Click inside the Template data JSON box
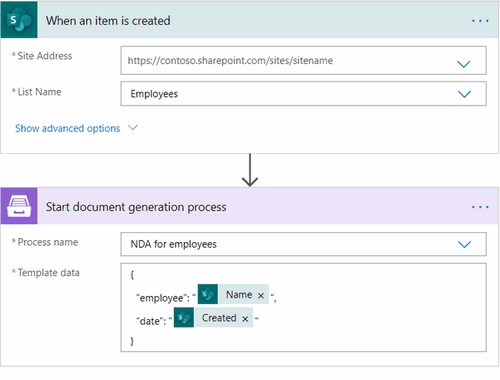The height and width of the screenshot is (380, 500). (x=303, y=307)
